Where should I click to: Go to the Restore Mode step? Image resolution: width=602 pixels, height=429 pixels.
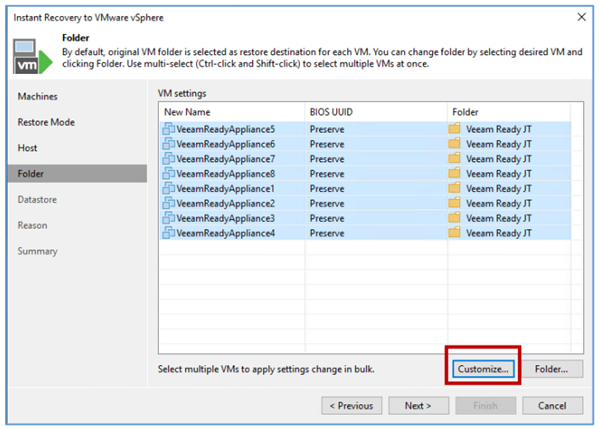pos(46,122)
